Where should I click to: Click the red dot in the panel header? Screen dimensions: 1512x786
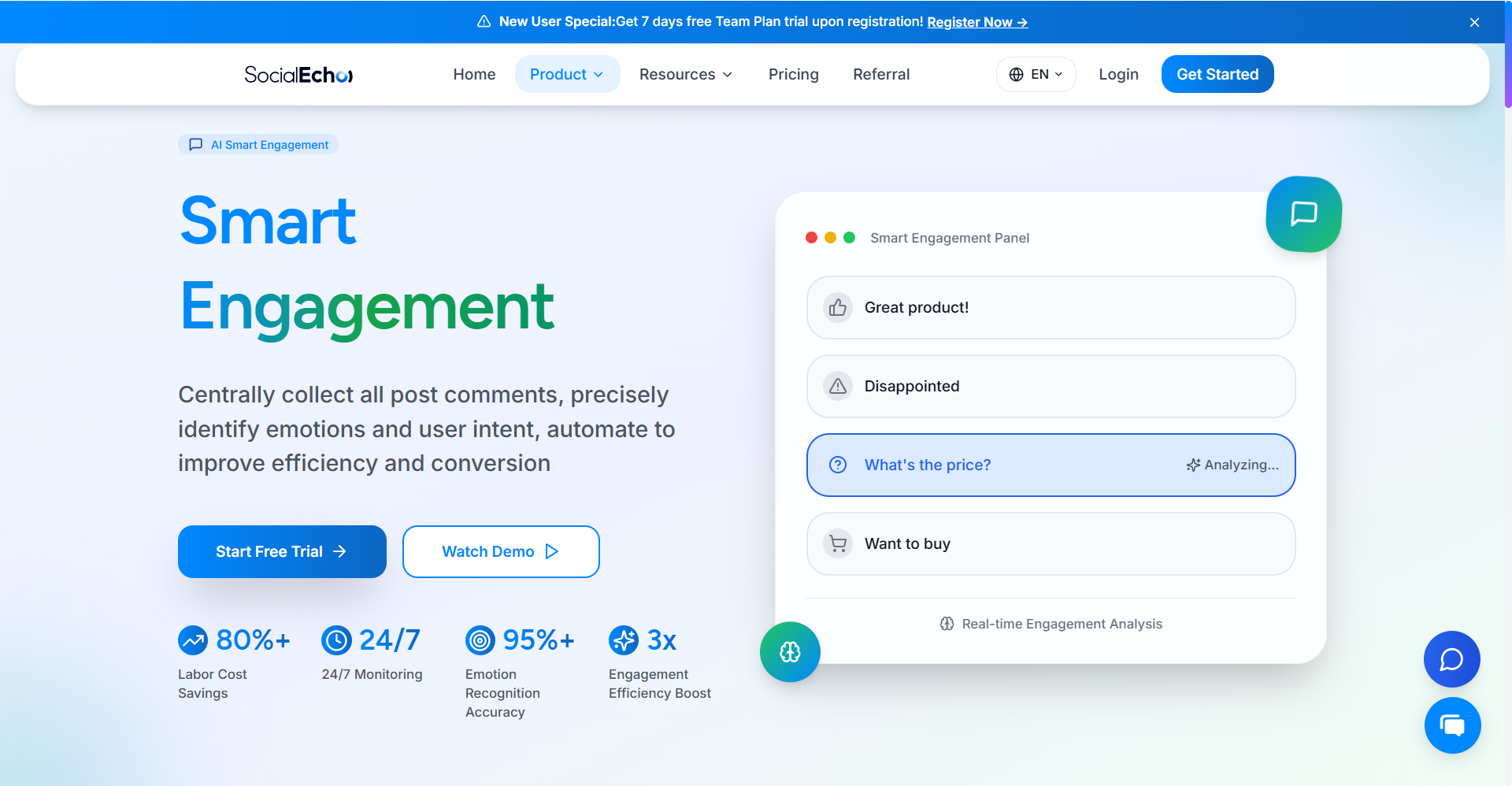(811, 237)
